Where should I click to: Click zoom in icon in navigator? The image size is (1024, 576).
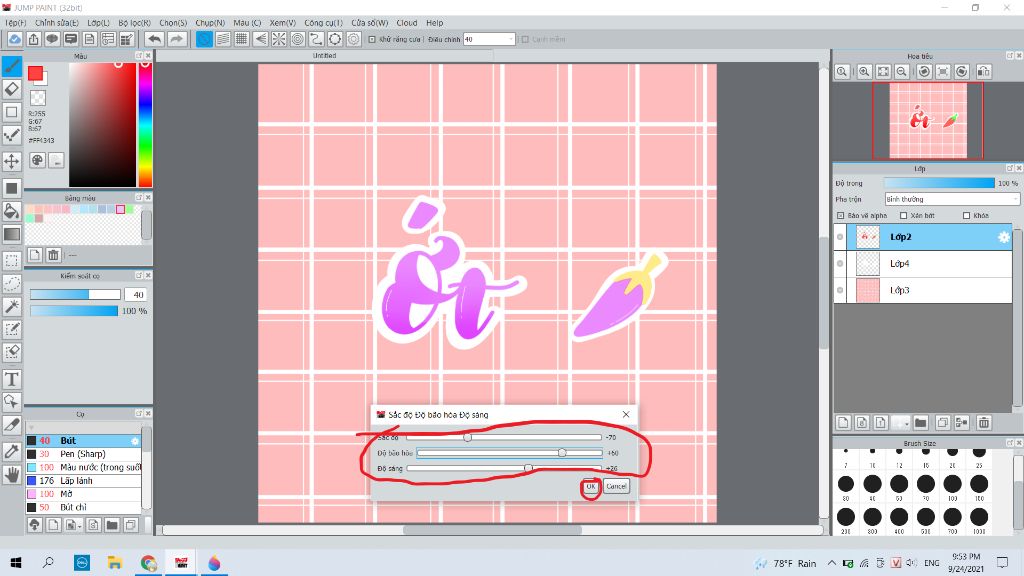pyautogui.click(x=864, y=71)
